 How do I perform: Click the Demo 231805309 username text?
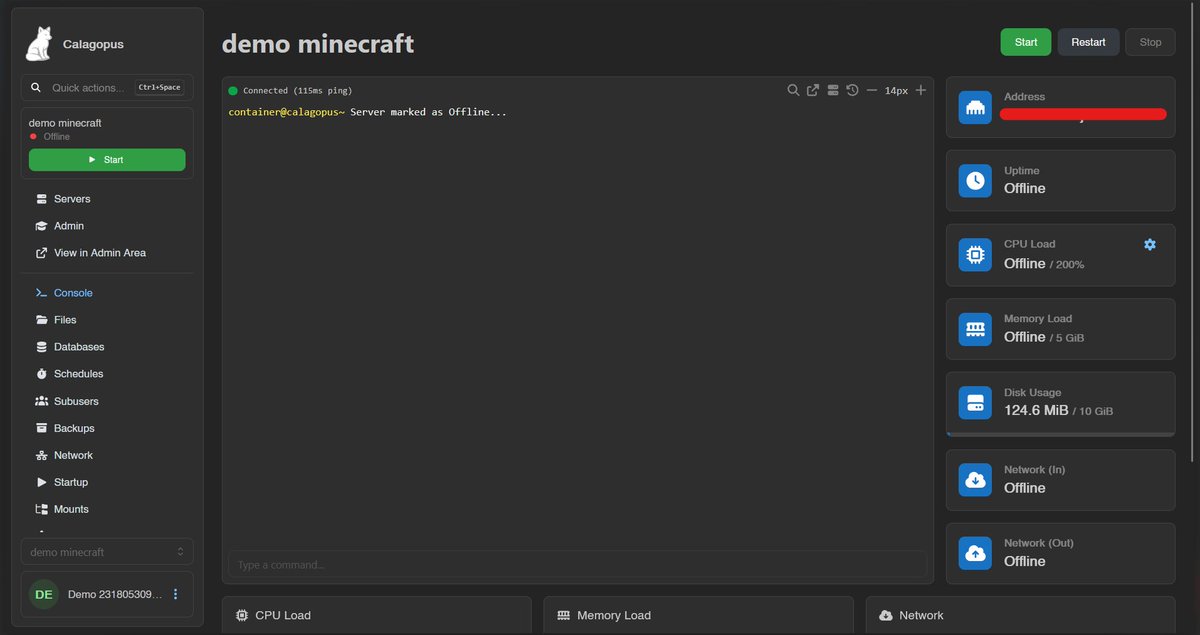pos(115,594)
